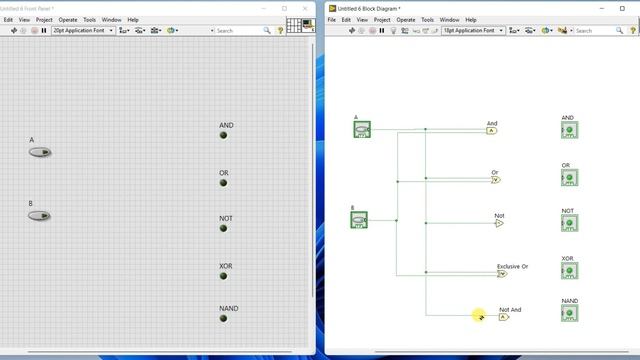Click the AND LED indicator on Front Panel
The image size is (640, 360).
pos(223,135)
